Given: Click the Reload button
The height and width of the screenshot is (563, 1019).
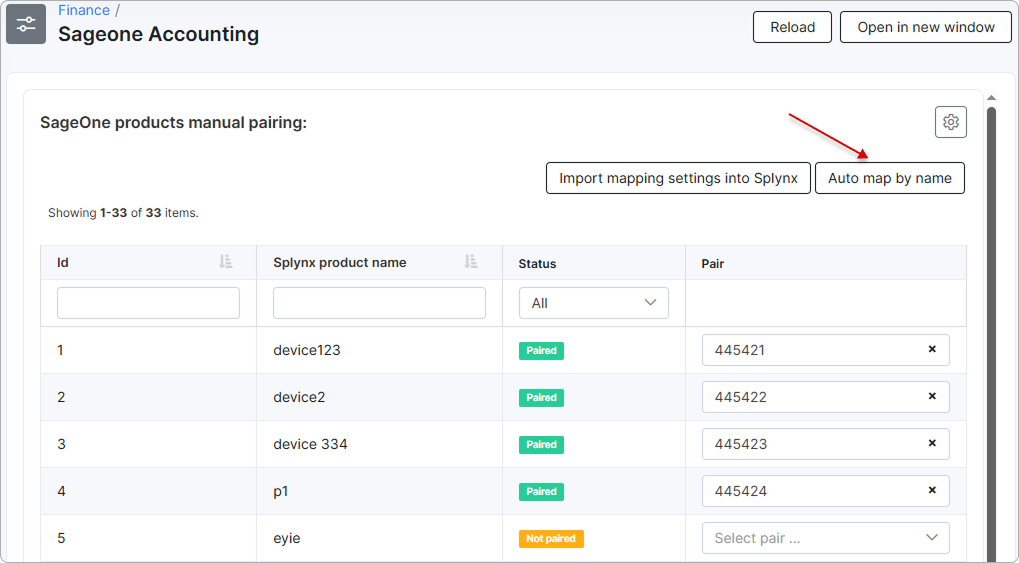Looking at the screenshot, I should coord(792,27).
